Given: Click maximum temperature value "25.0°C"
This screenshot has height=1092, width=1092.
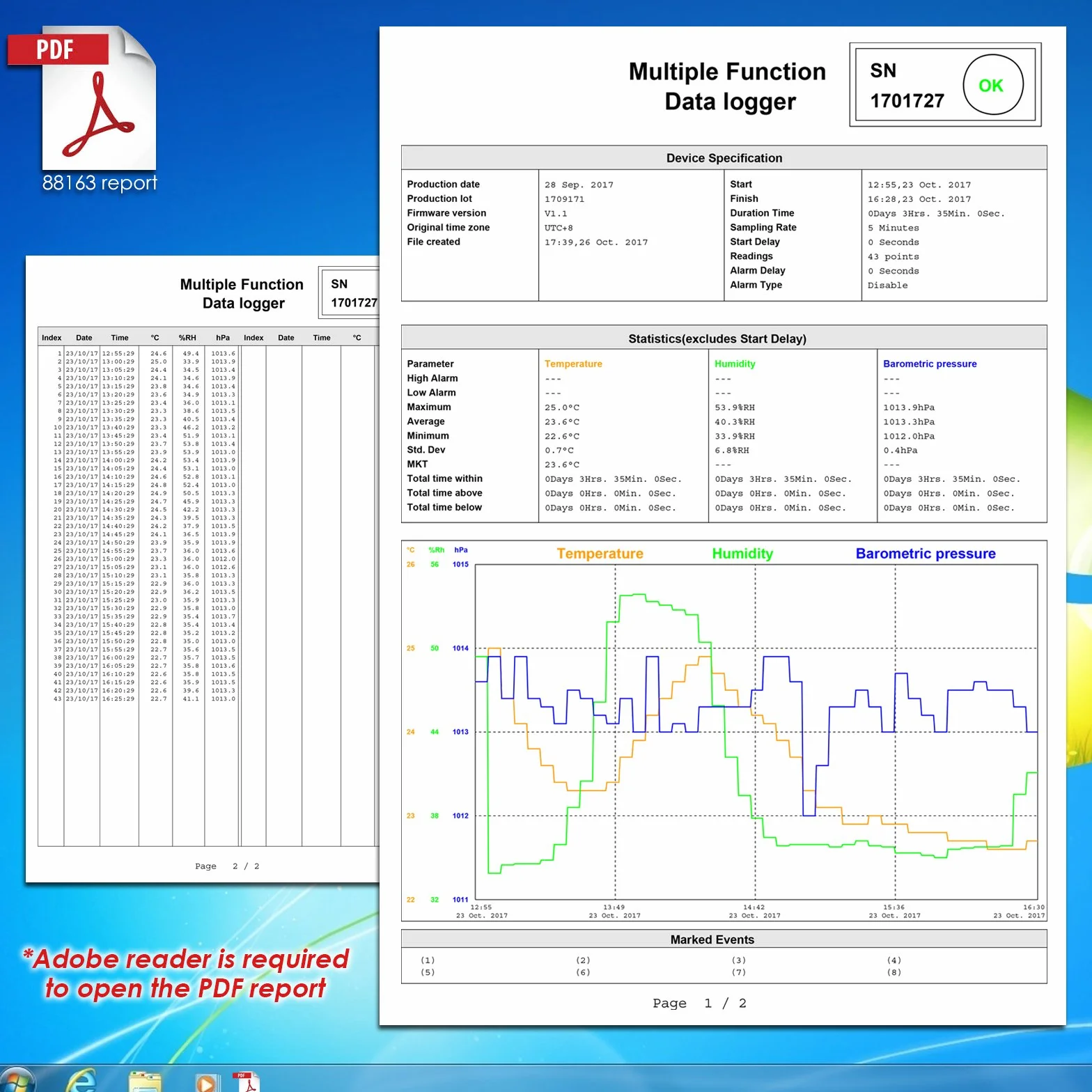Looking at the screenshot, I should (561, 407).
